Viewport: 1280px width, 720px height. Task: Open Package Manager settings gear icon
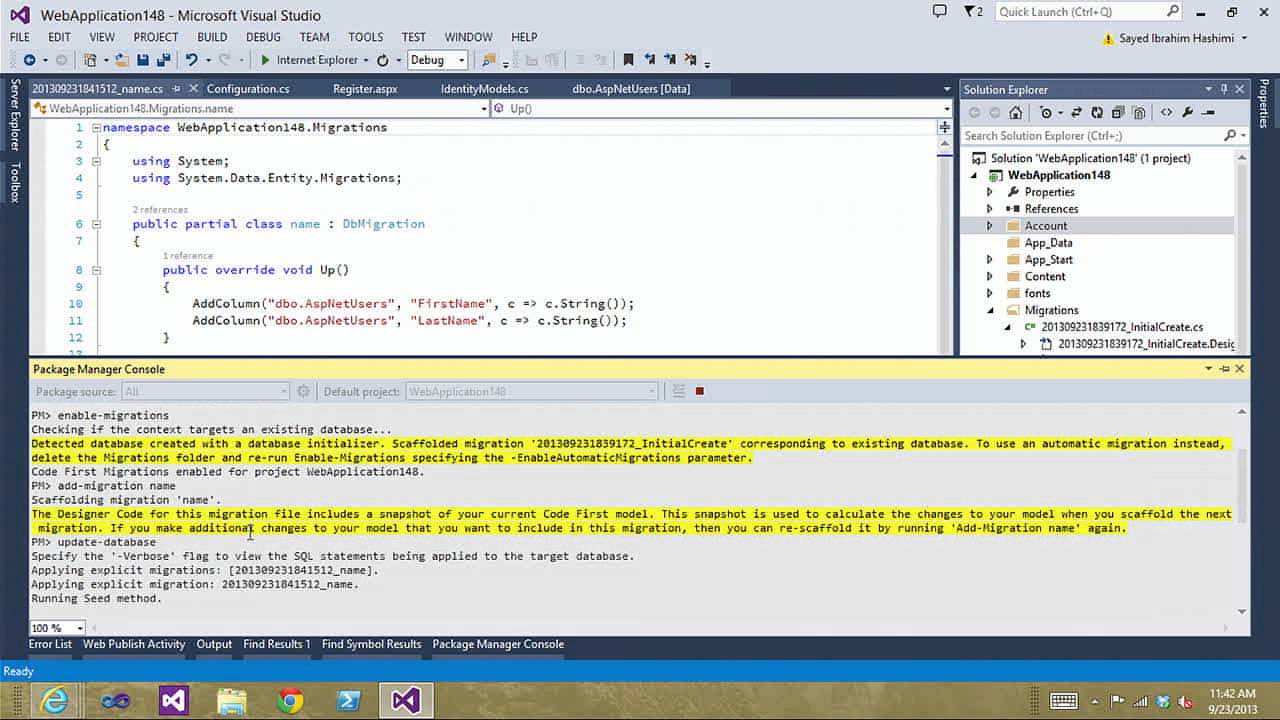tap(303, 391)
